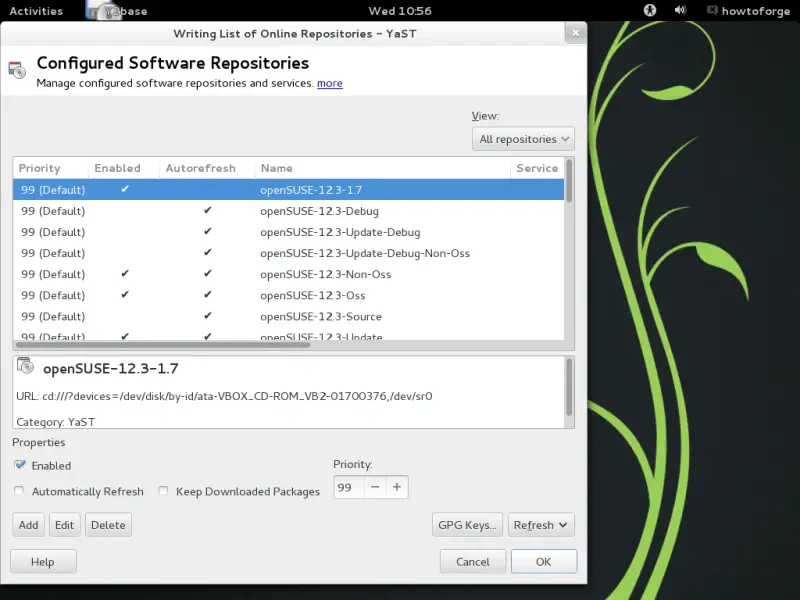The image size is (800, 600).
Task: Select the openSUSE-12.3-Debug repository row
Action: 289,211
